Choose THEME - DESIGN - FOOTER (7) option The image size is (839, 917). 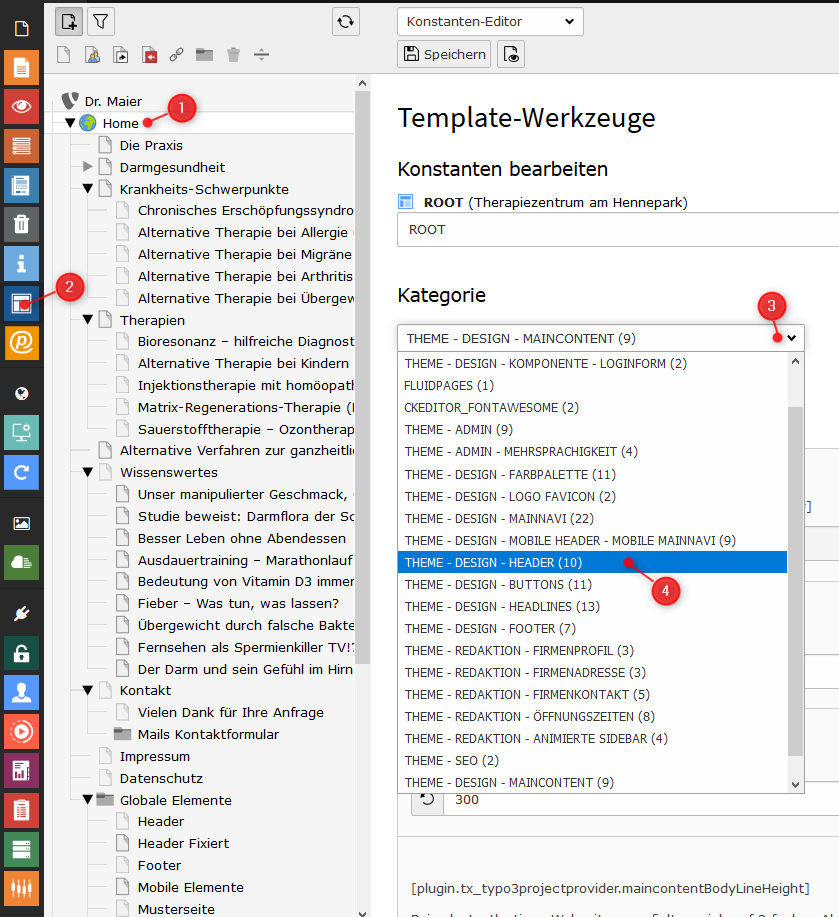pos(490,629)
